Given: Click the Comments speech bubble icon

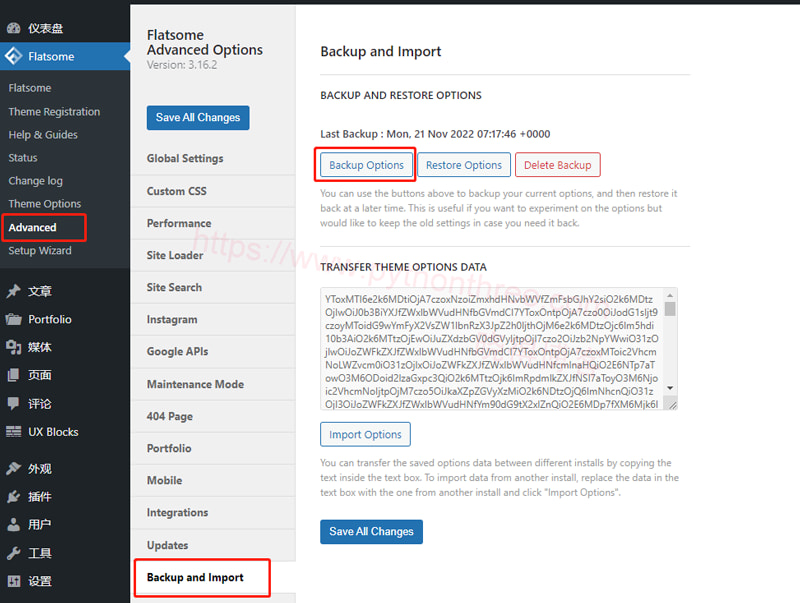Looking at the screenshot, I should (14, 404).
